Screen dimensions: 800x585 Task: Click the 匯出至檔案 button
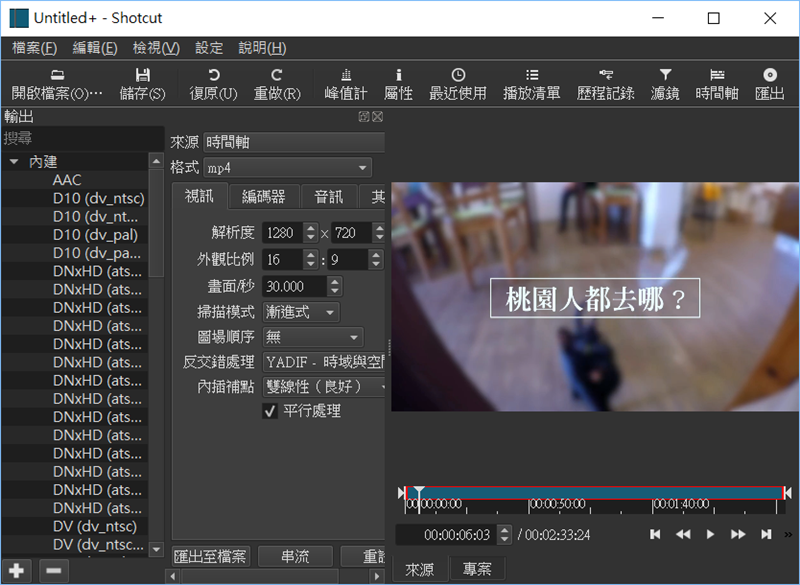point(211,556)
